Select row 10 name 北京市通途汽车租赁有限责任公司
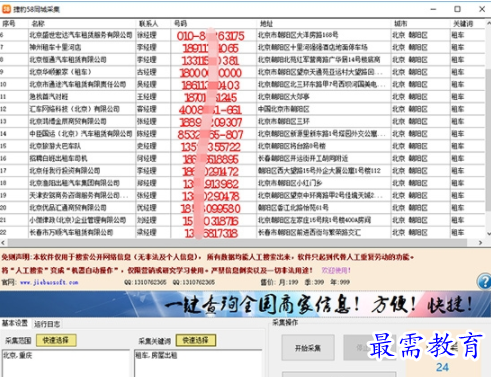 77,84
